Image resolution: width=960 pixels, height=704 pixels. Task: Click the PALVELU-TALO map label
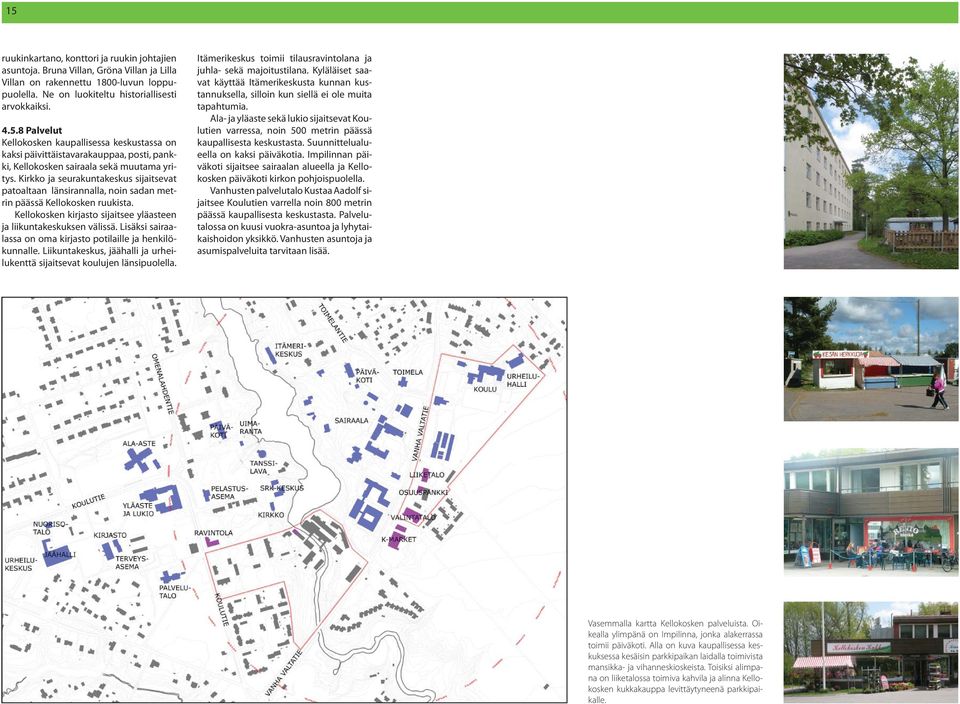[174, 591]
